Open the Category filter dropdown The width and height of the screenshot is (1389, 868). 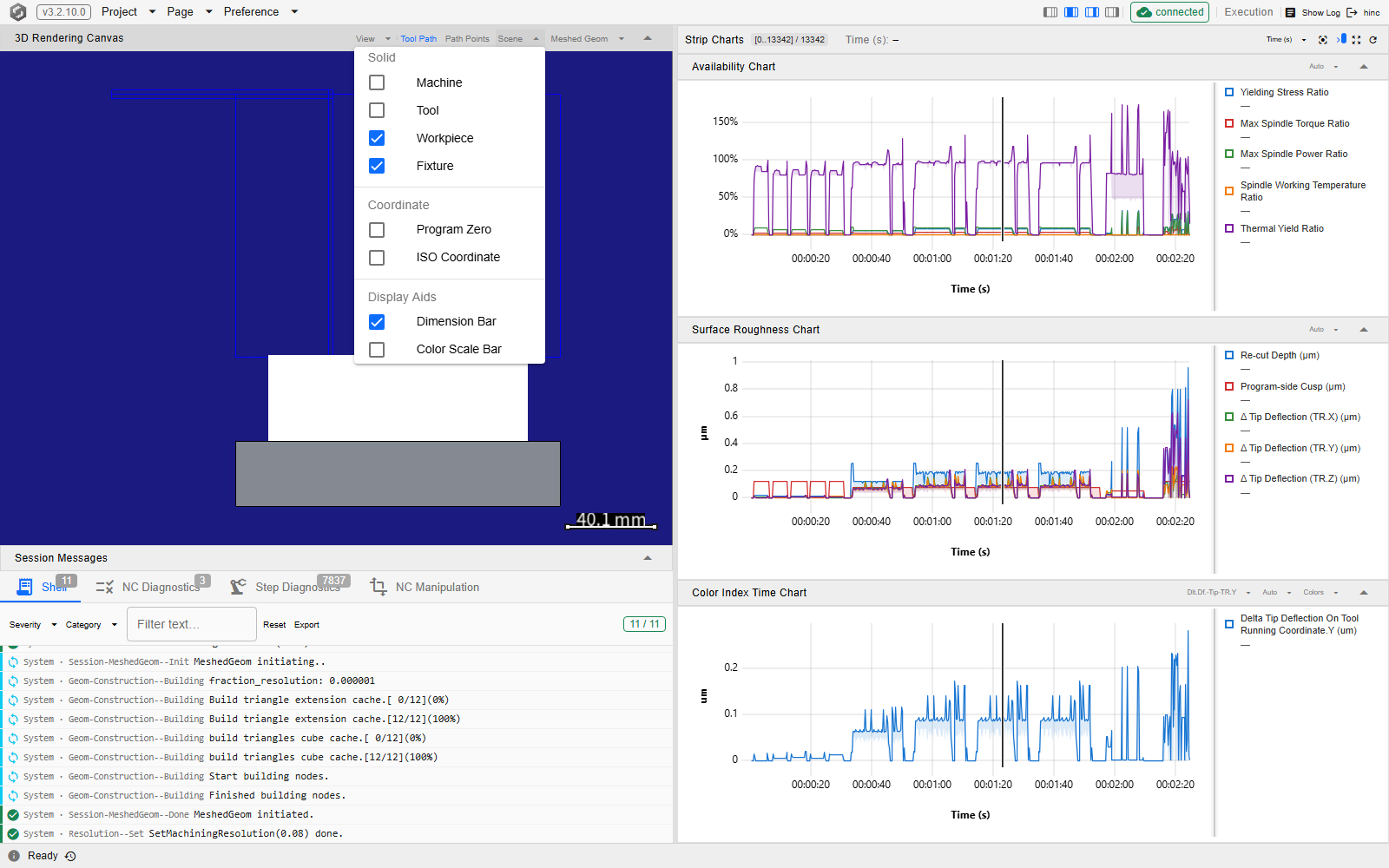[x=91, y=625]
